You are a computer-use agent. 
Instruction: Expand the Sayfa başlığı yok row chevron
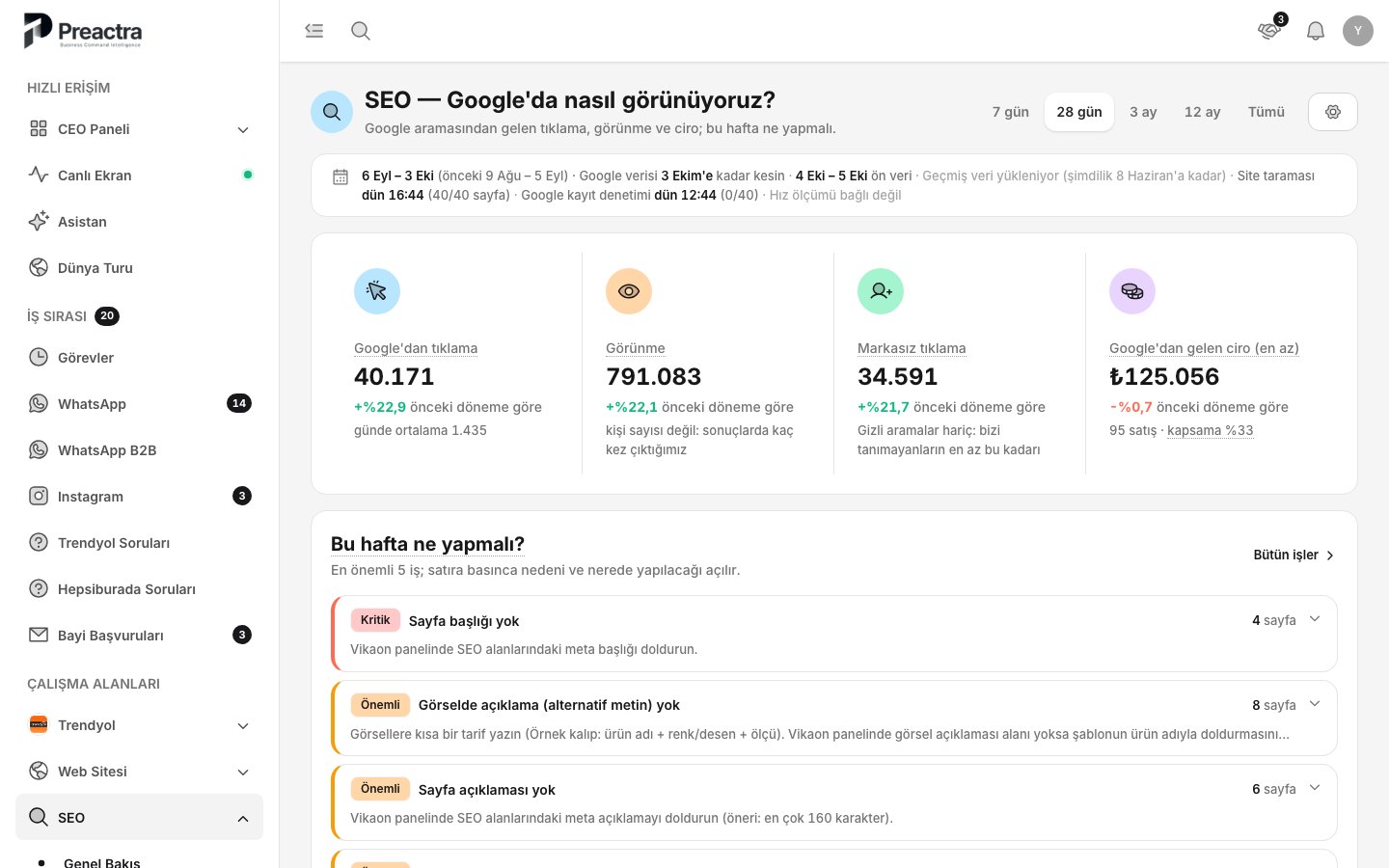[1315, 619]
